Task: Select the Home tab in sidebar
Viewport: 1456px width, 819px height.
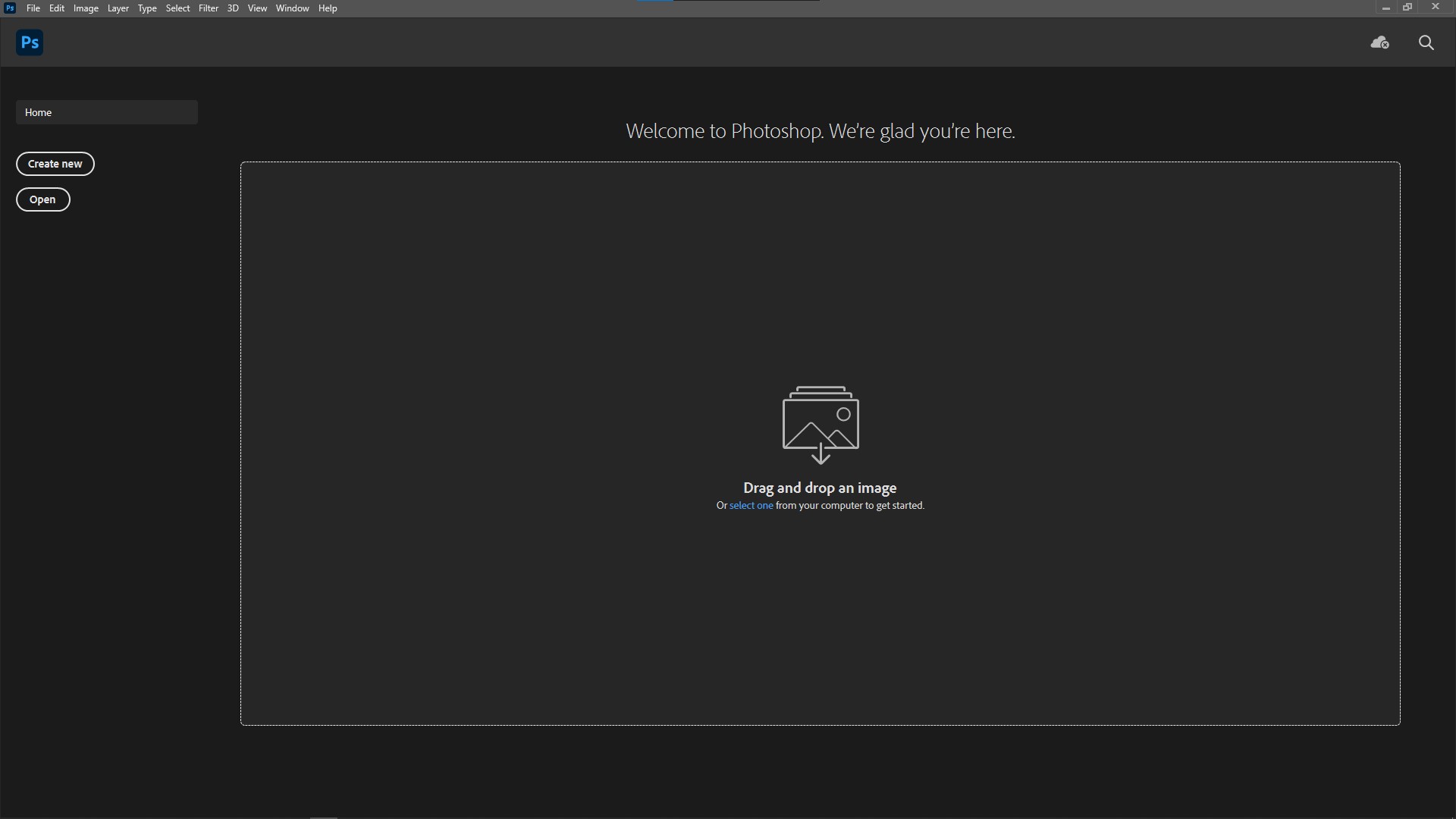Action: click(x=106, y=112)
